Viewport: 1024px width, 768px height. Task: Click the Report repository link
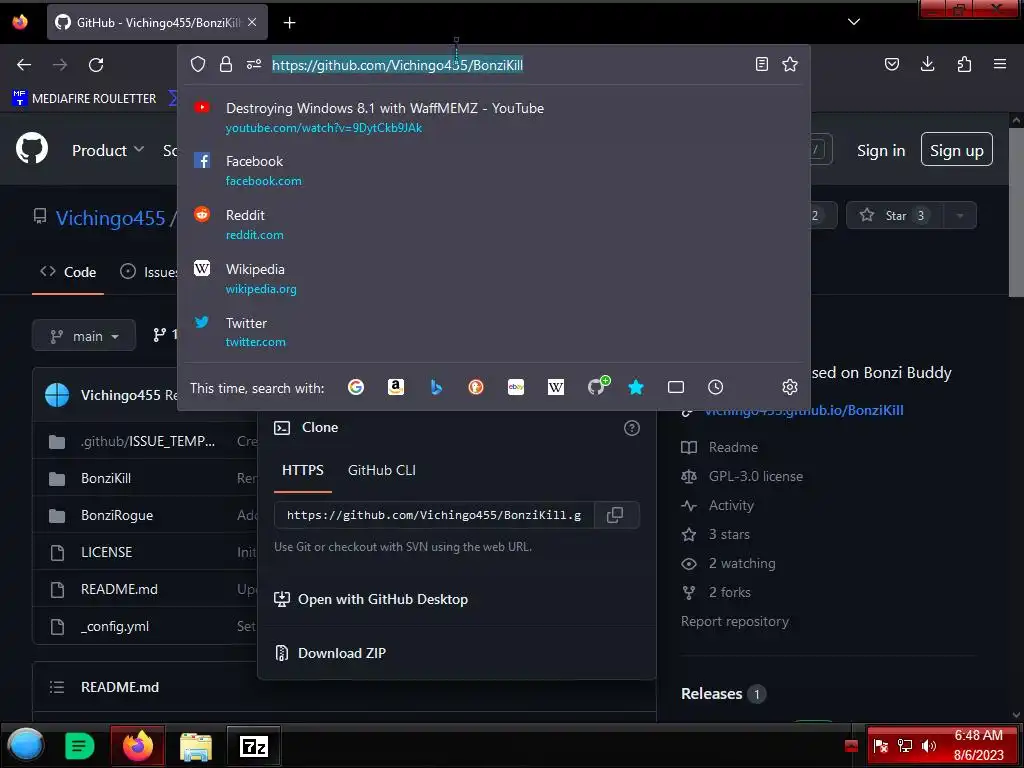(735, 621)
